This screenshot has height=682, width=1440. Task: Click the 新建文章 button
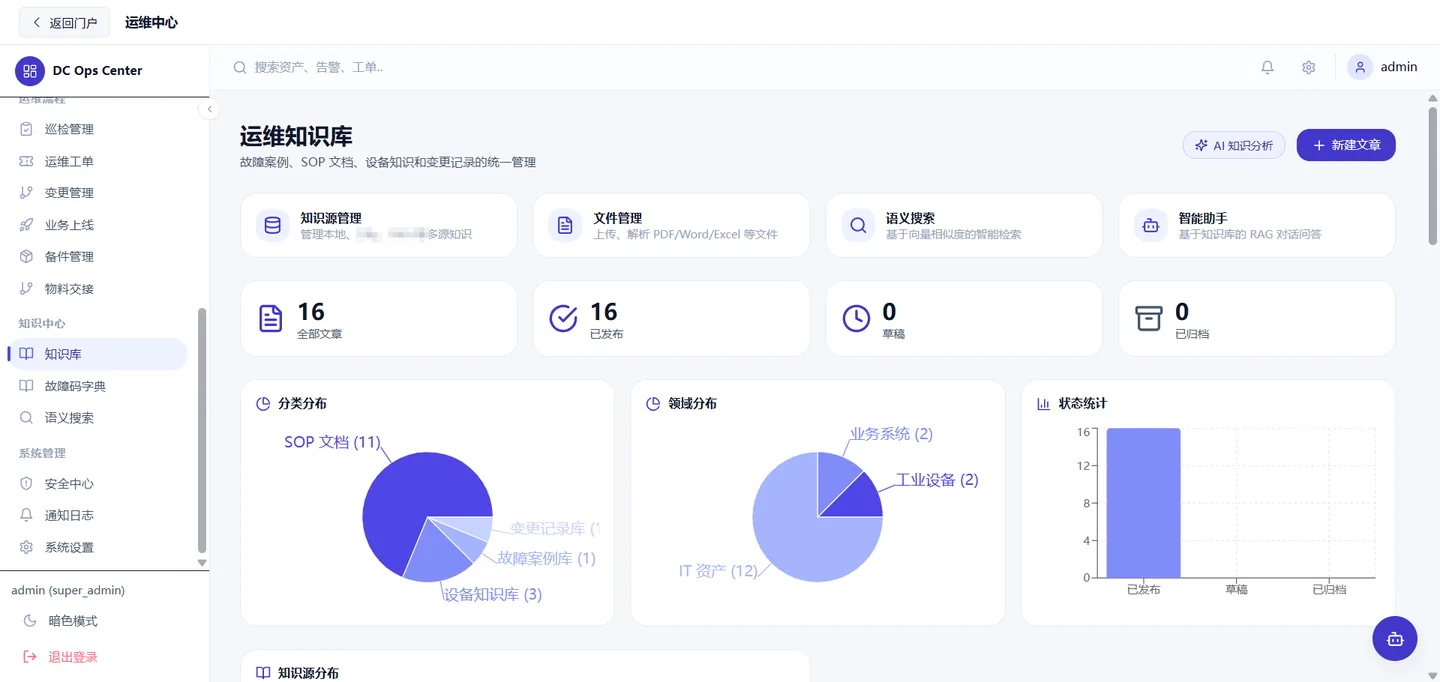1346,145
